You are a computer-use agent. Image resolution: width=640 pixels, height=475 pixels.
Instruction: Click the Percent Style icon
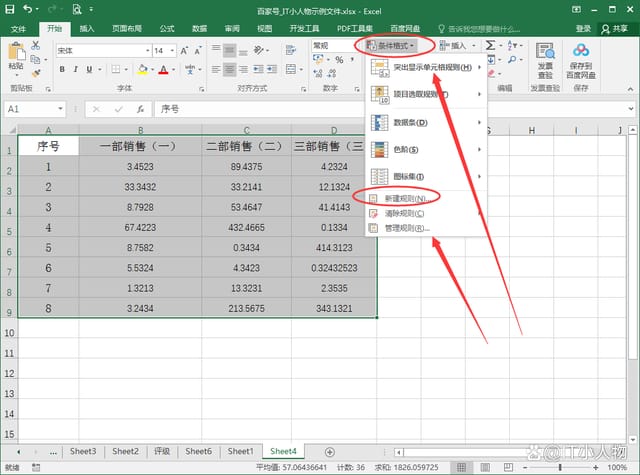(x=339, y=60)
